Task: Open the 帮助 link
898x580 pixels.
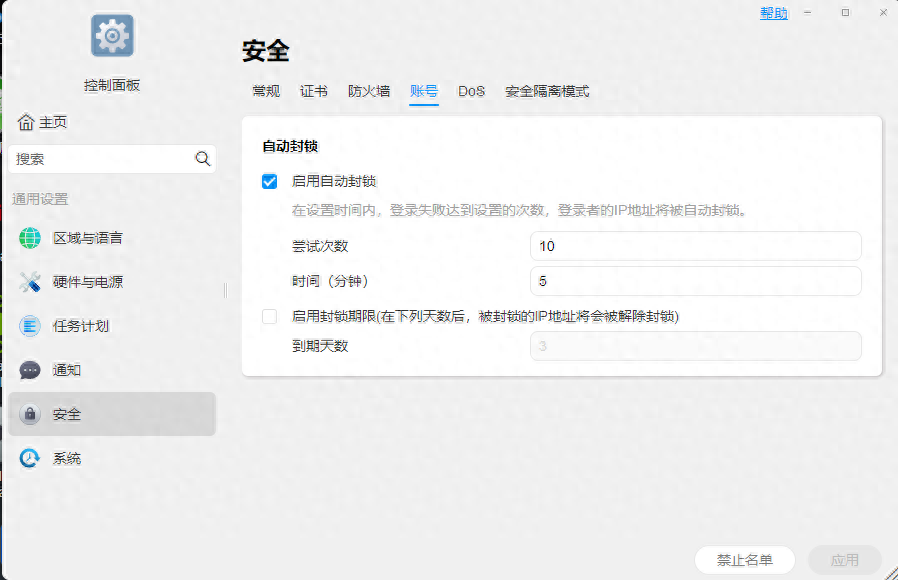Action: tap(773, 12)
